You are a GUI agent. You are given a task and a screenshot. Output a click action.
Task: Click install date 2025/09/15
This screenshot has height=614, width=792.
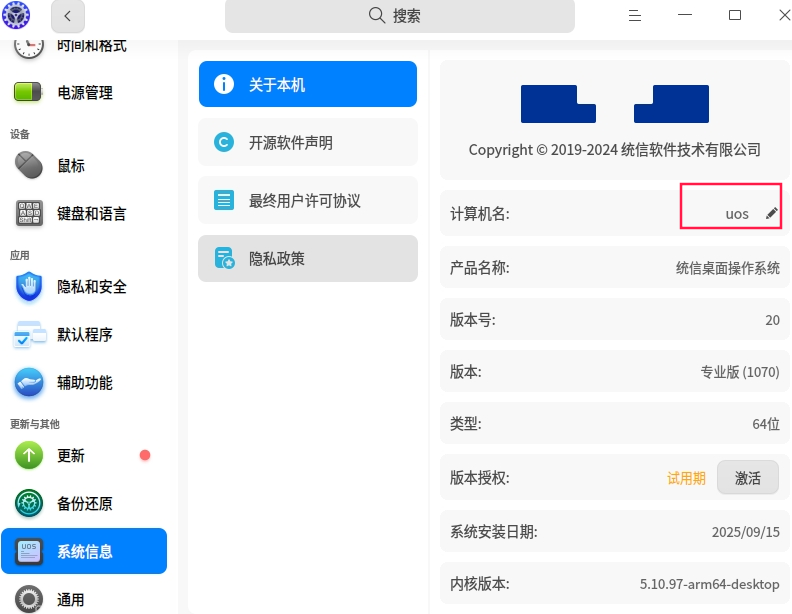tap(746, 532)
